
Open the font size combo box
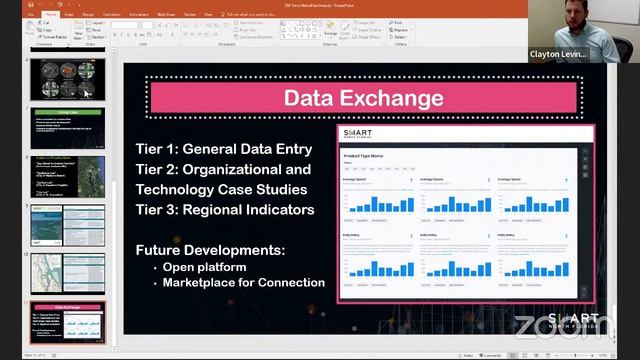(148, 25)
